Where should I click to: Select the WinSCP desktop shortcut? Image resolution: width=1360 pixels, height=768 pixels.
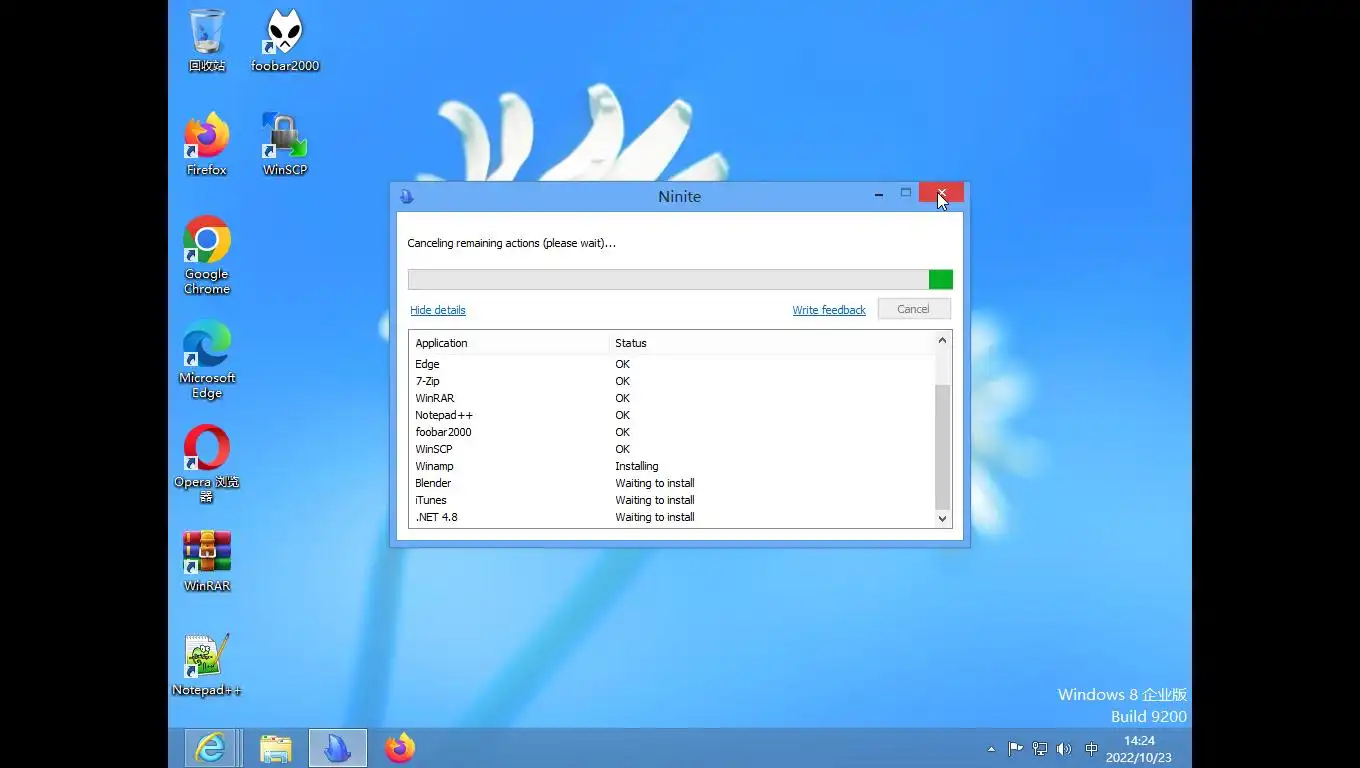285,144
